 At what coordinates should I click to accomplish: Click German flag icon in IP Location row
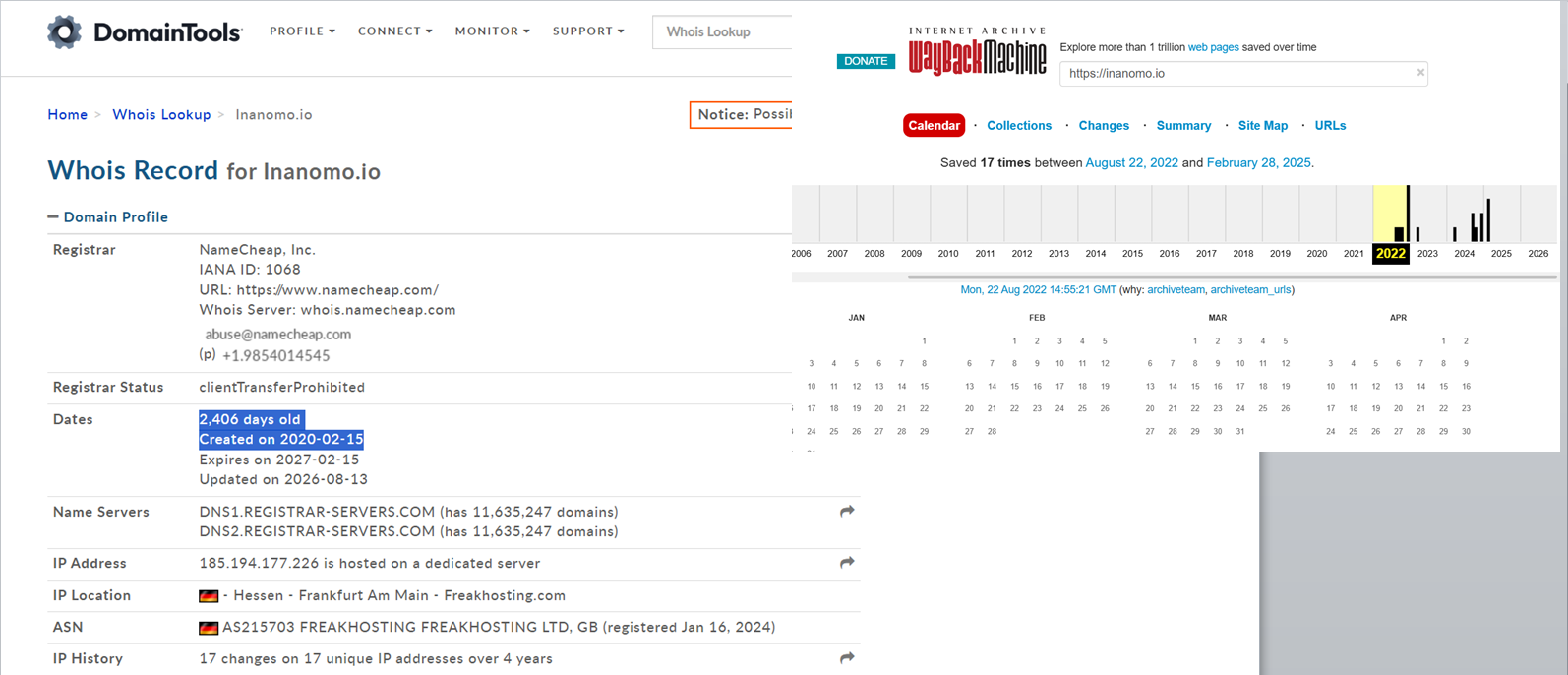[209, 596]
